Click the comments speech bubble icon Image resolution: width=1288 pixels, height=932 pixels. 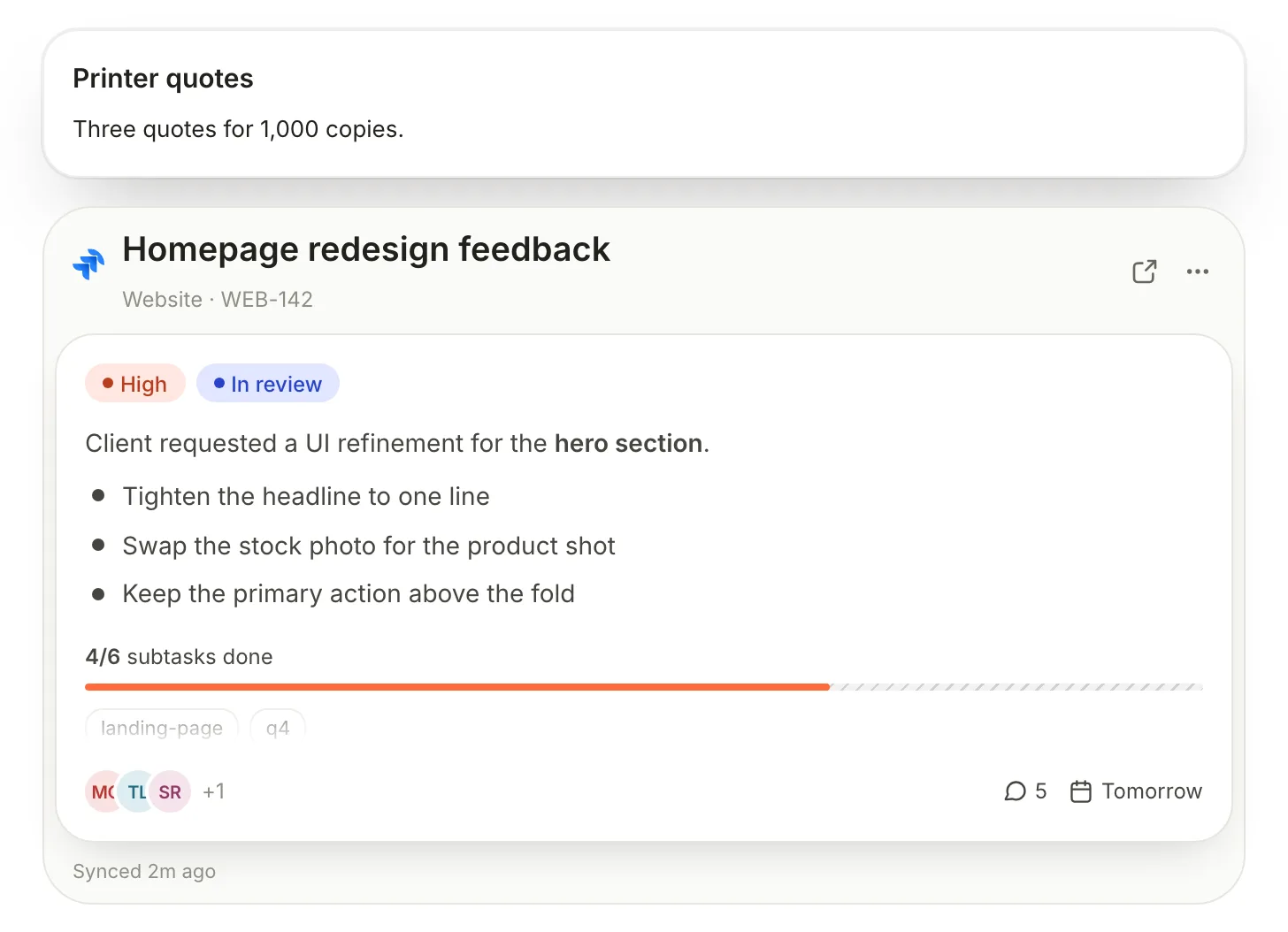[x=1015, y=791]
